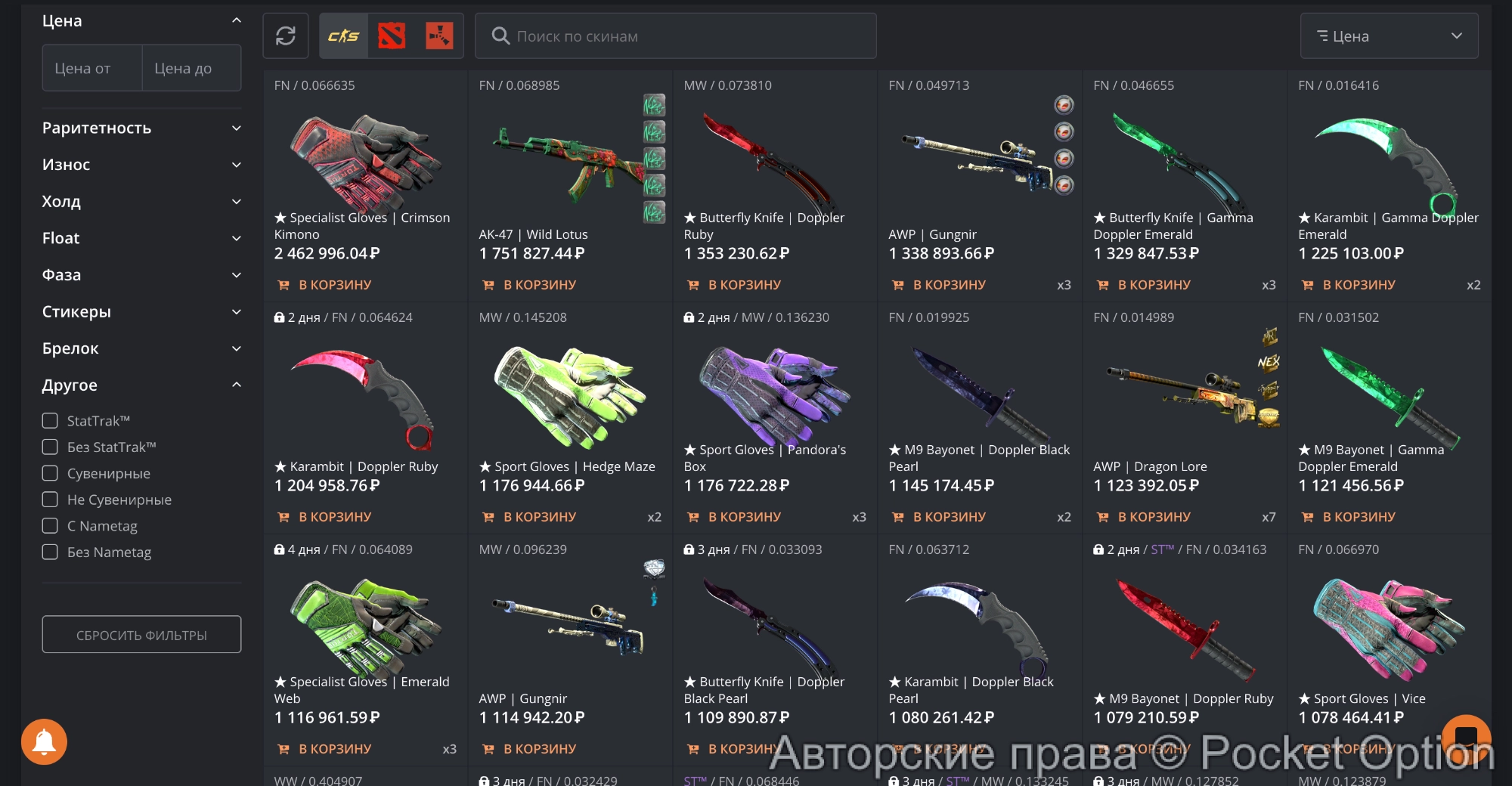Open the Sport Gloves Hedge Maze thumbnail

[570, 395]
